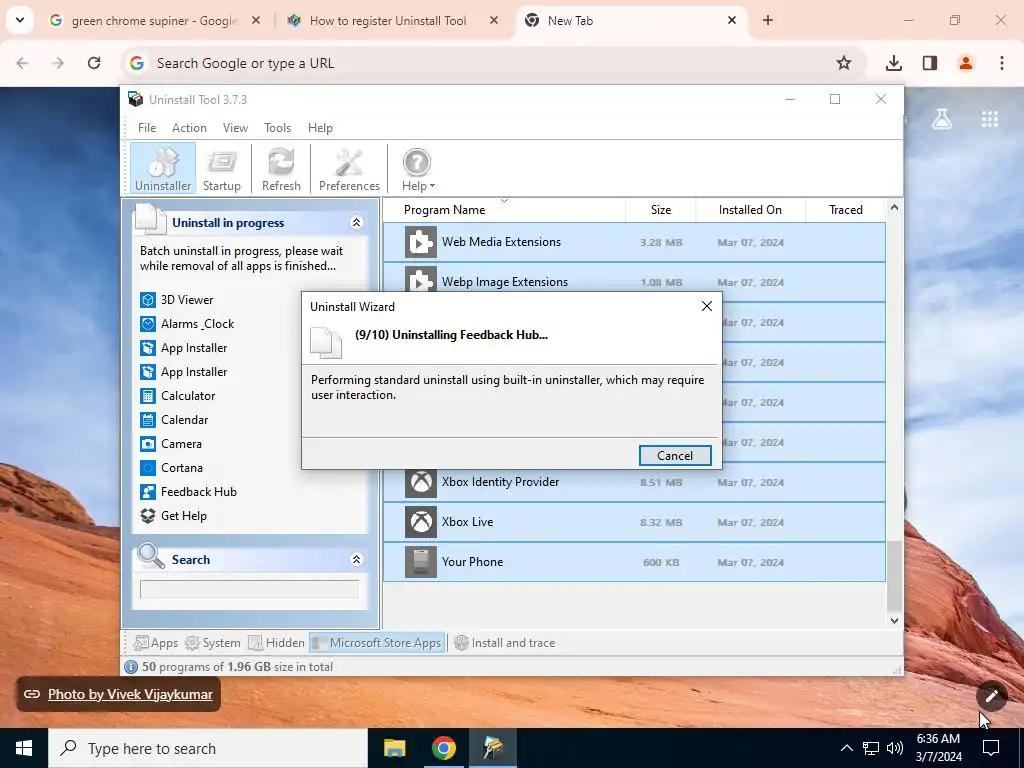The width and height of the screenshot is (1024, 768).
Task: Open the Help toolbar dropdown
Action: pyautogui.click(x=417, y=169)
